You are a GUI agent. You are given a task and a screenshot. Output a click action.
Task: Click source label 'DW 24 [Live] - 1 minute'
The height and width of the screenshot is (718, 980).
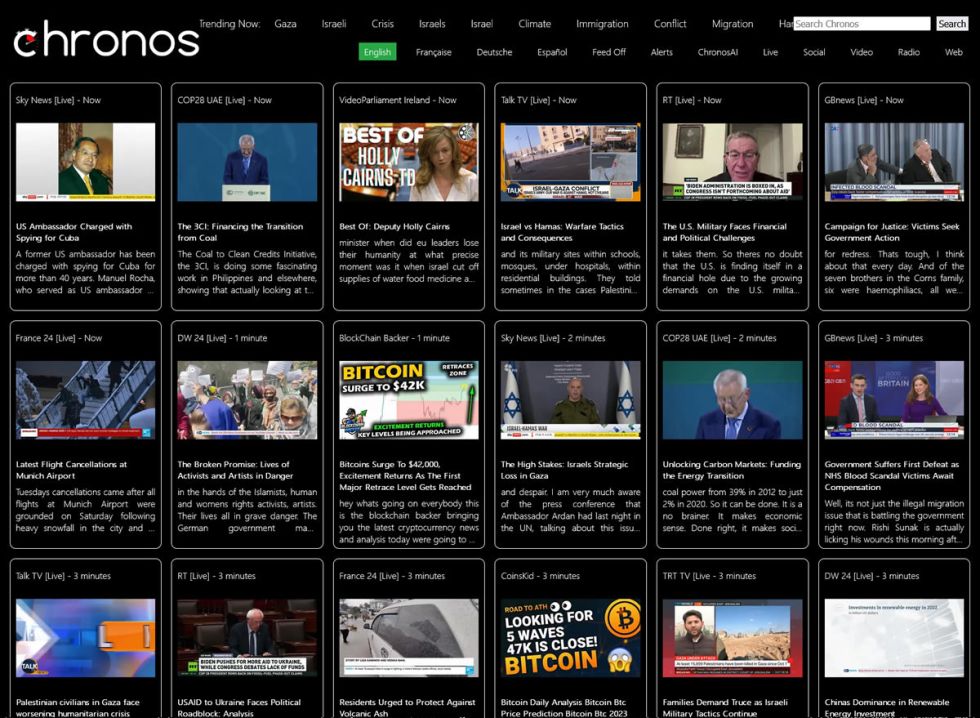point(222,338)
